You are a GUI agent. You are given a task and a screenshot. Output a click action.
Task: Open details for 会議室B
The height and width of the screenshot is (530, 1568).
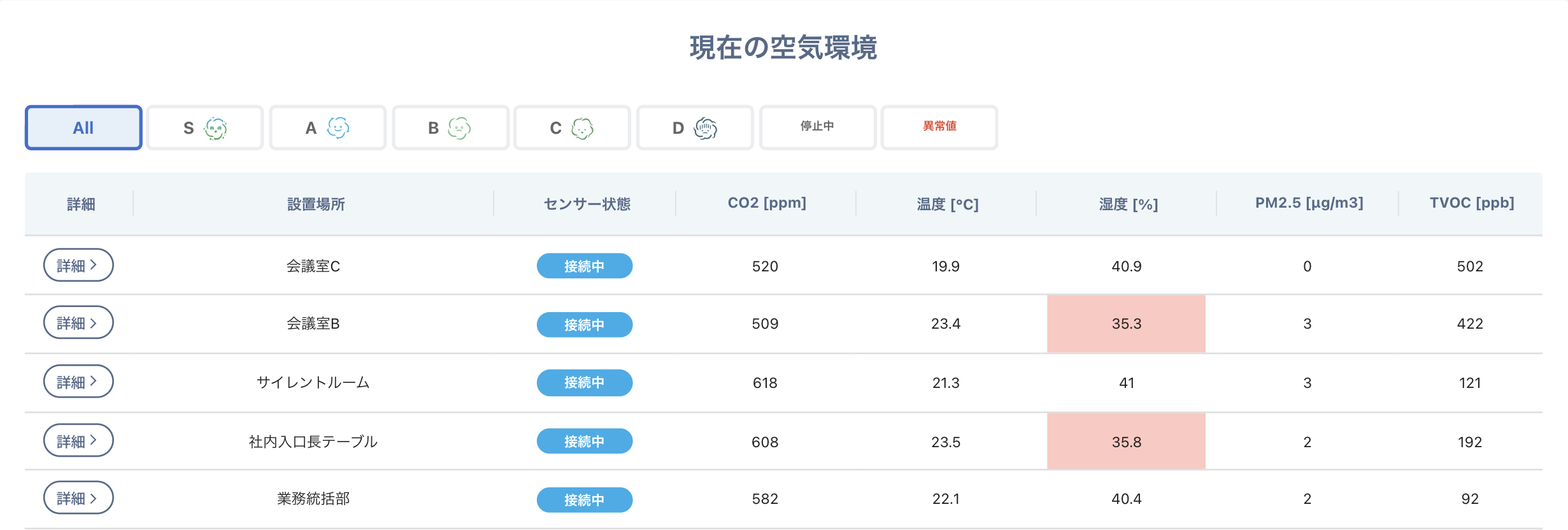[78, 323]
